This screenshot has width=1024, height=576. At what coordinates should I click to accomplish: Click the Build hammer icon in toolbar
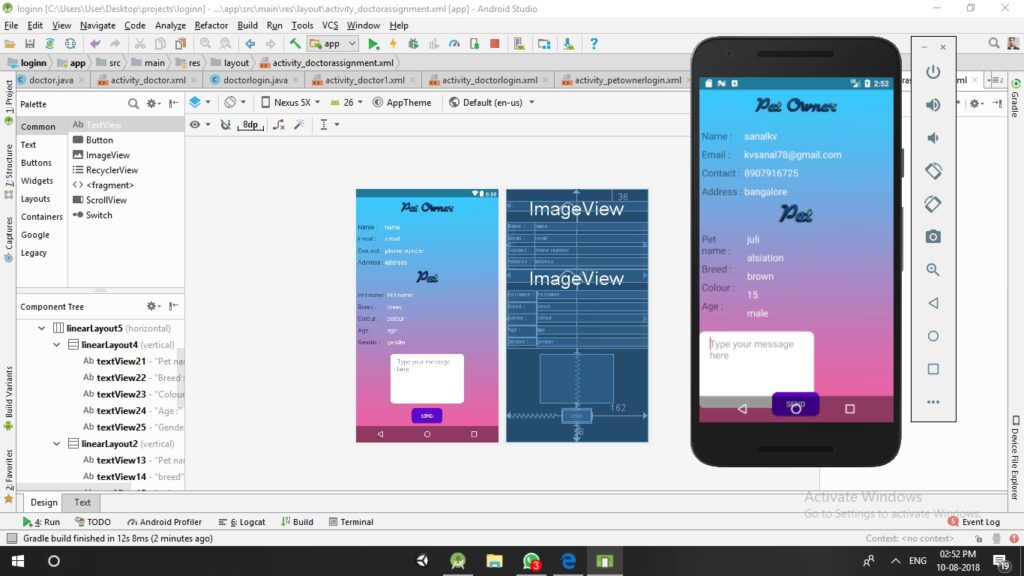[x=295, y=44]
